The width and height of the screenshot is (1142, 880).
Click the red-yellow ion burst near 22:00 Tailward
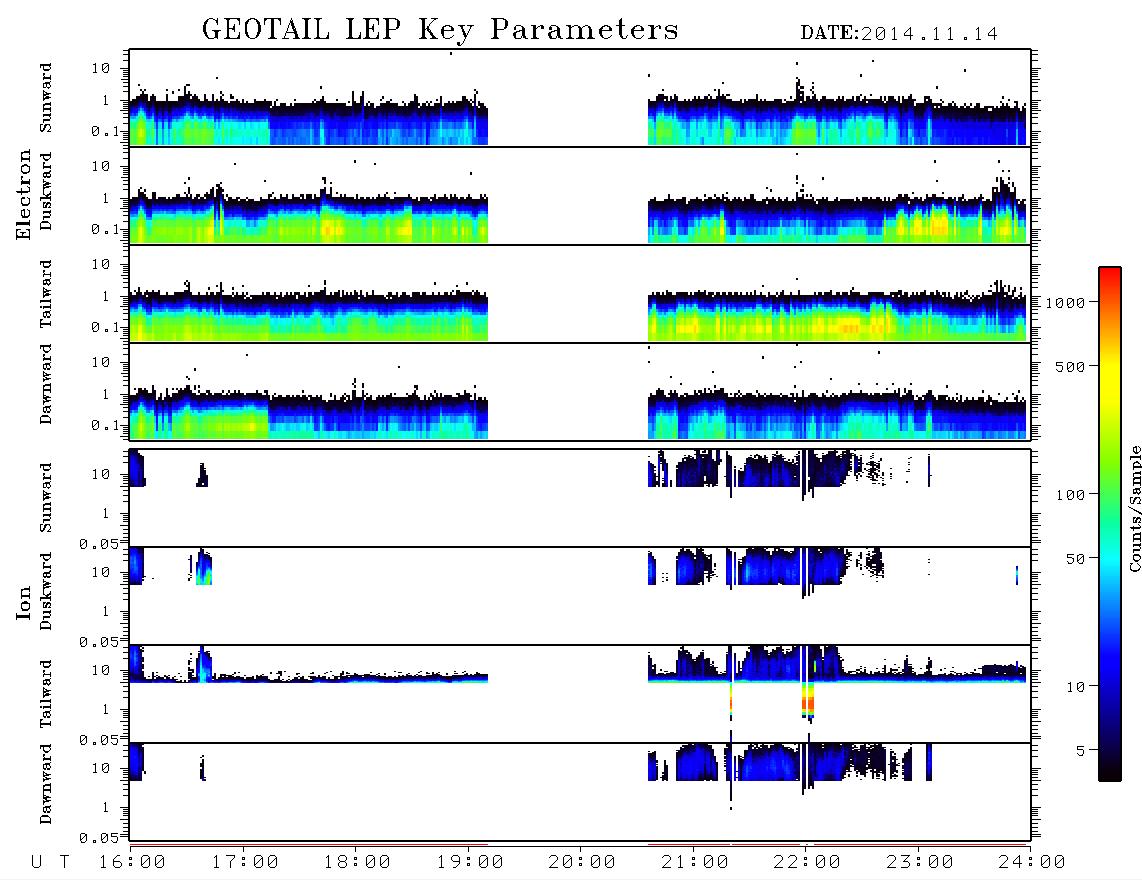click(808, 702)
